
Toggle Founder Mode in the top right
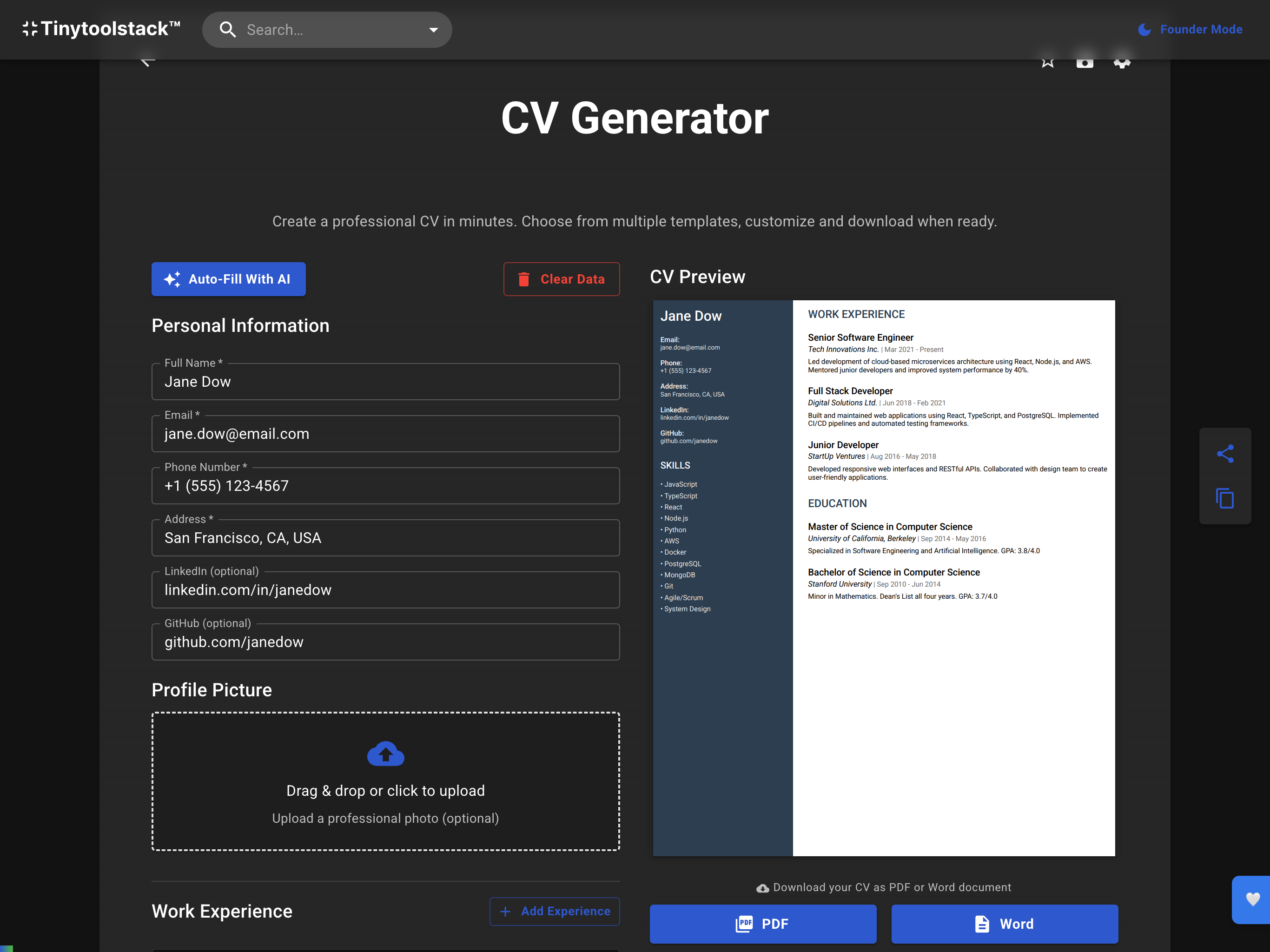coord(1190,29)
